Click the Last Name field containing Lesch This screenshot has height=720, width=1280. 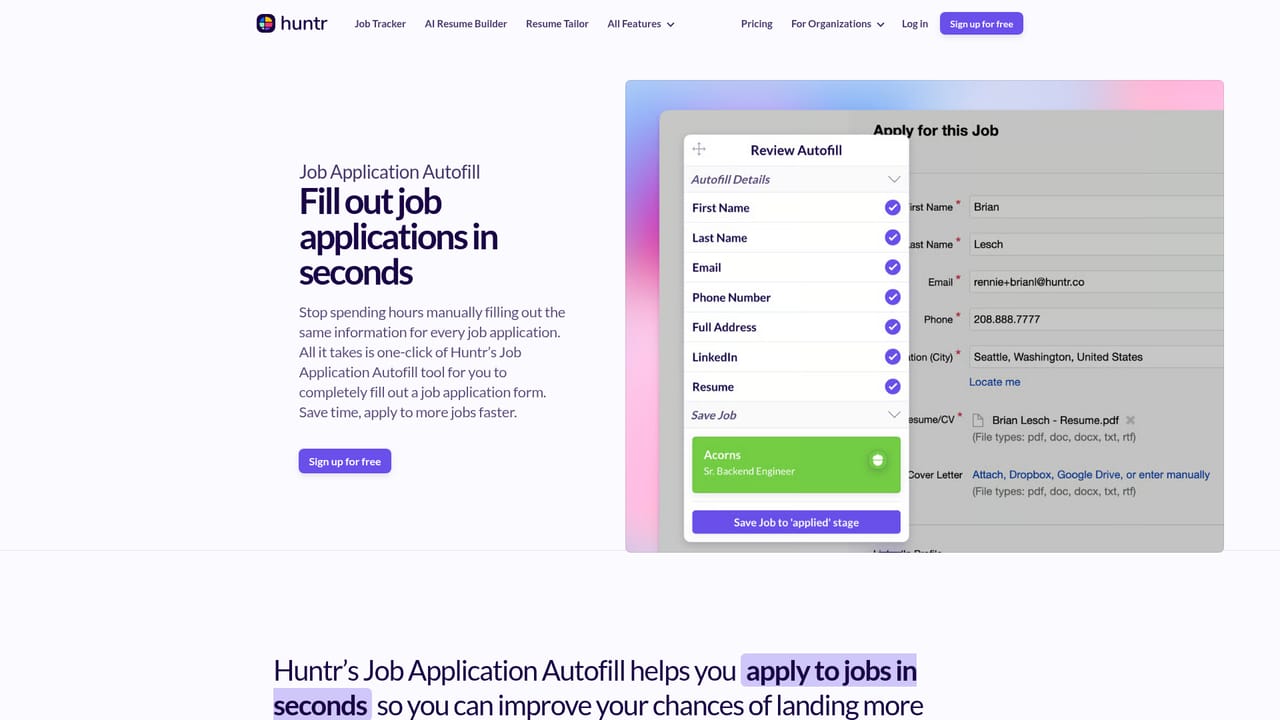pyautogui.click(x=1095, y=244)
